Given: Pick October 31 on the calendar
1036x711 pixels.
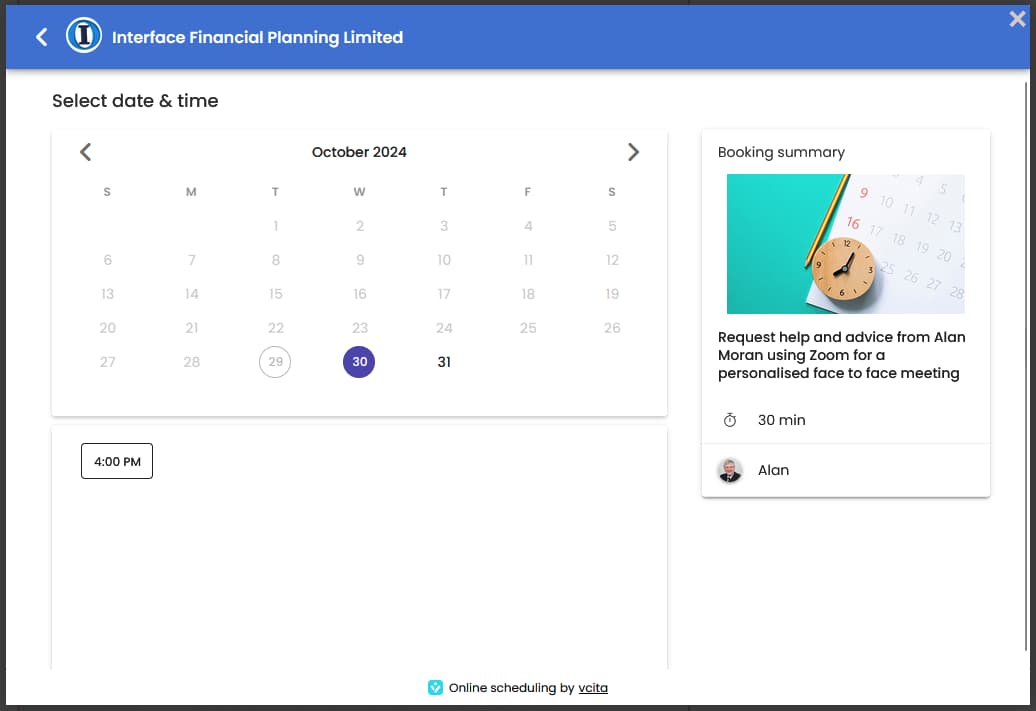Looking at the screenshot, I should click(x=444, y=362).
